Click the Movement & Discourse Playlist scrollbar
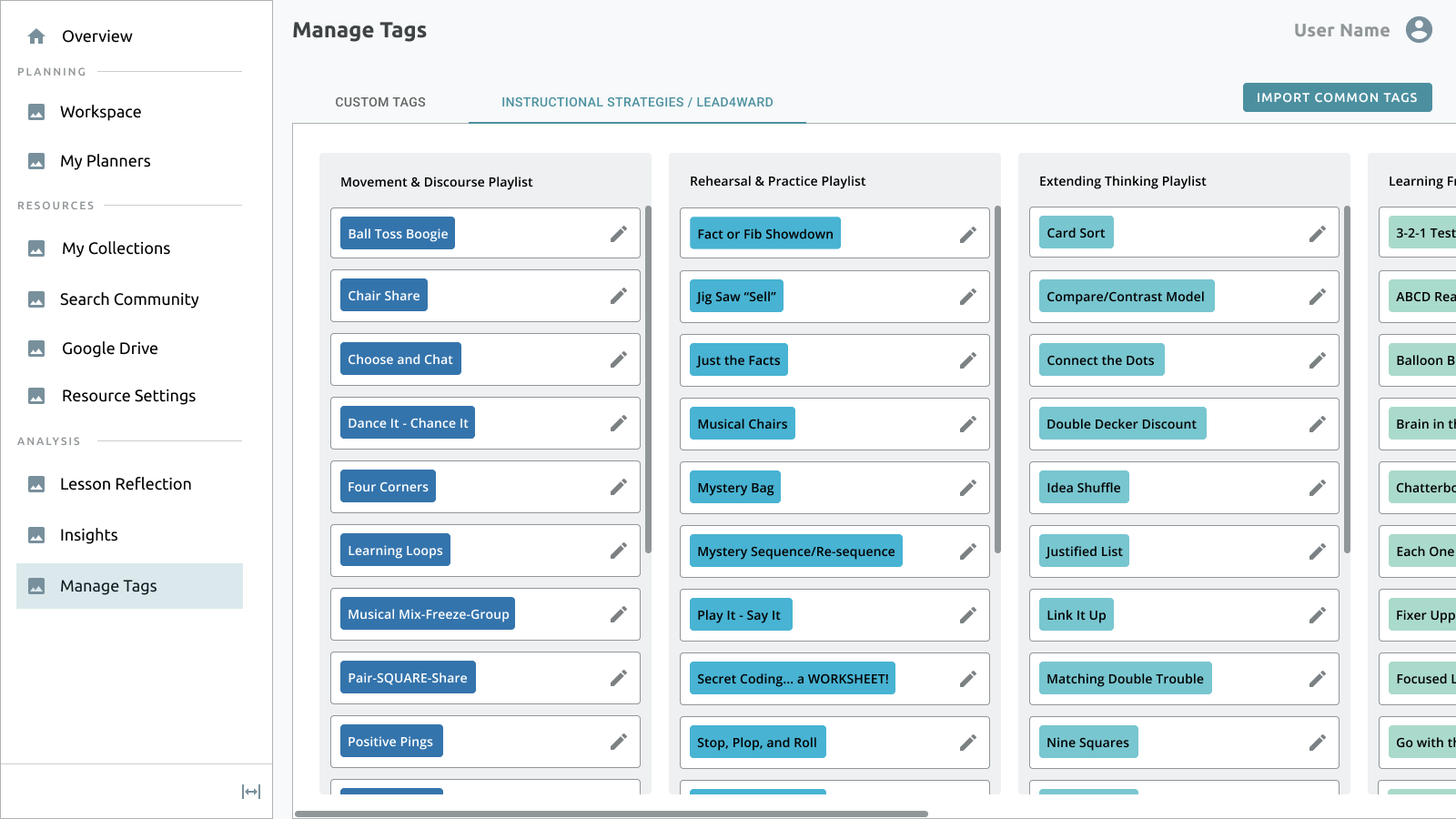Screen dimensions: 1456x819 click(x=648, y=379)
